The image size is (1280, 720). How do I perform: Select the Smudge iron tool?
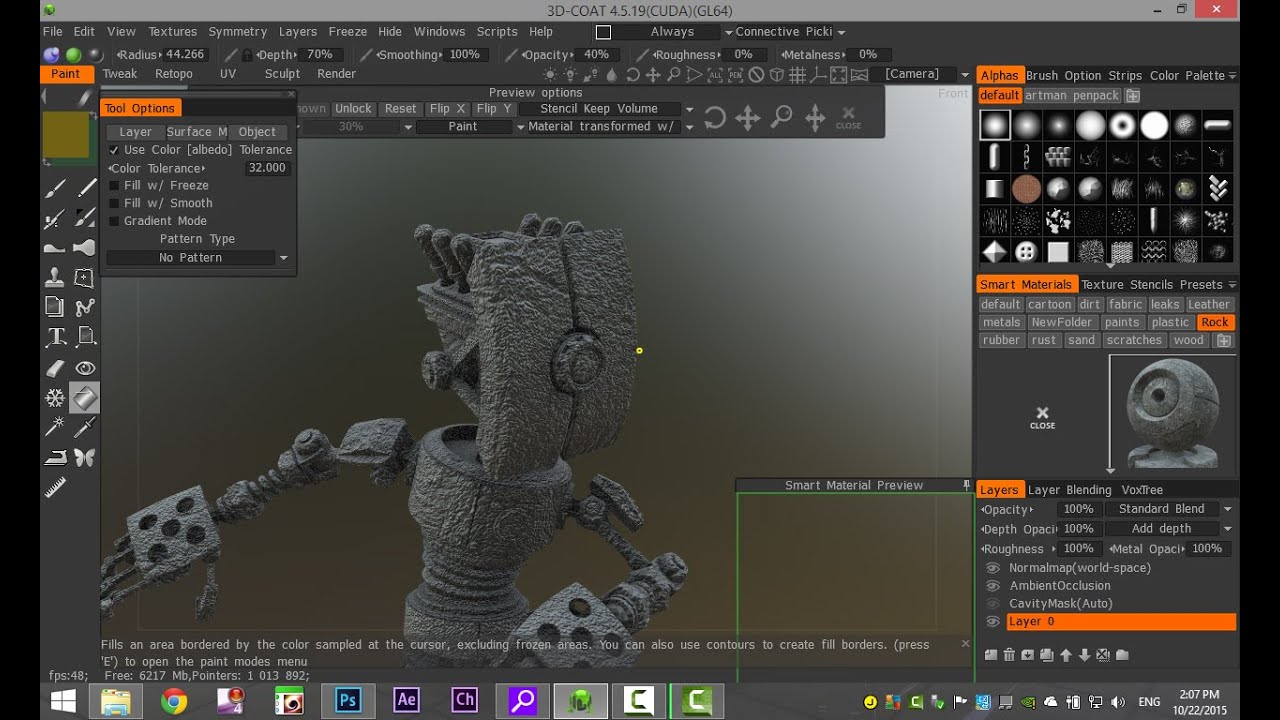[x=55, y=457]
